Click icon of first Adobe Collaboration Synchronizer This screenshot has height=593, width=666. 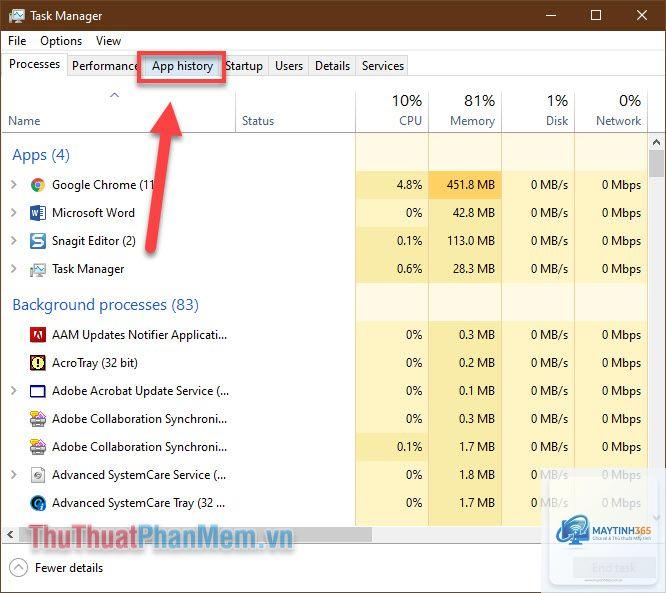[38, 419]
